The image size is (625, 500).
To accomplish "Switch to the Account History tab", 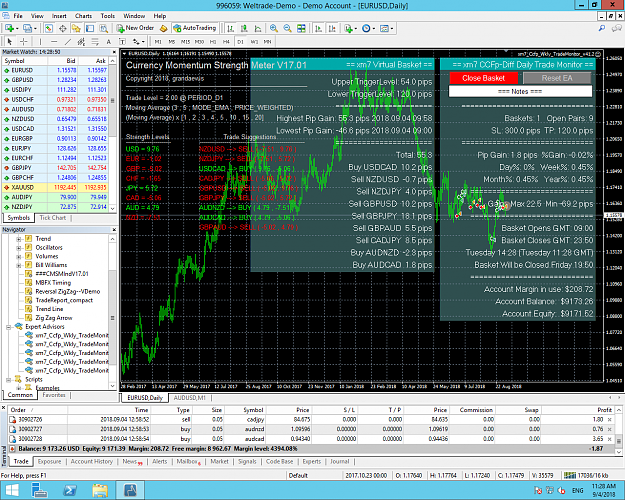I will 92,461.
